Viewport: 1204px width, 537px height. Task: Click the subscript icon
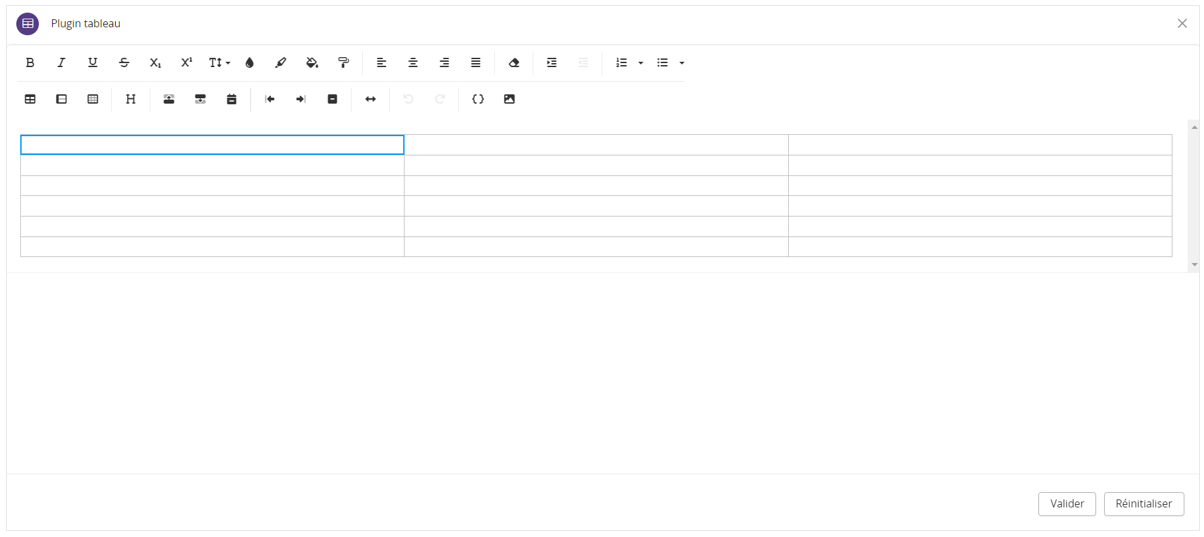tap(155, 63)
